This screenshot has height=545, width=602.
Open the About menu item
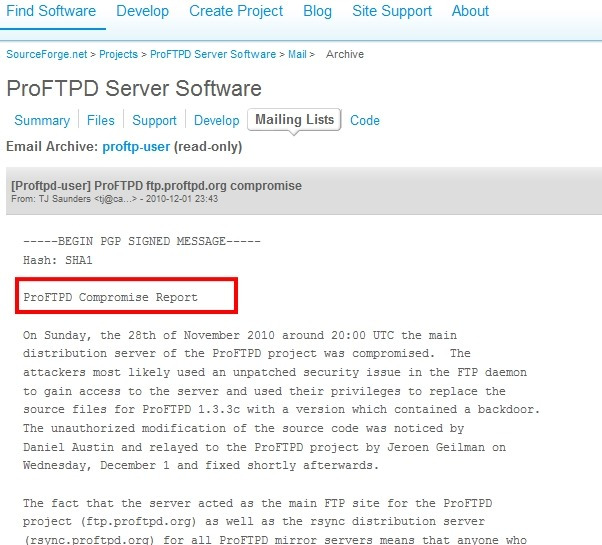470,11
